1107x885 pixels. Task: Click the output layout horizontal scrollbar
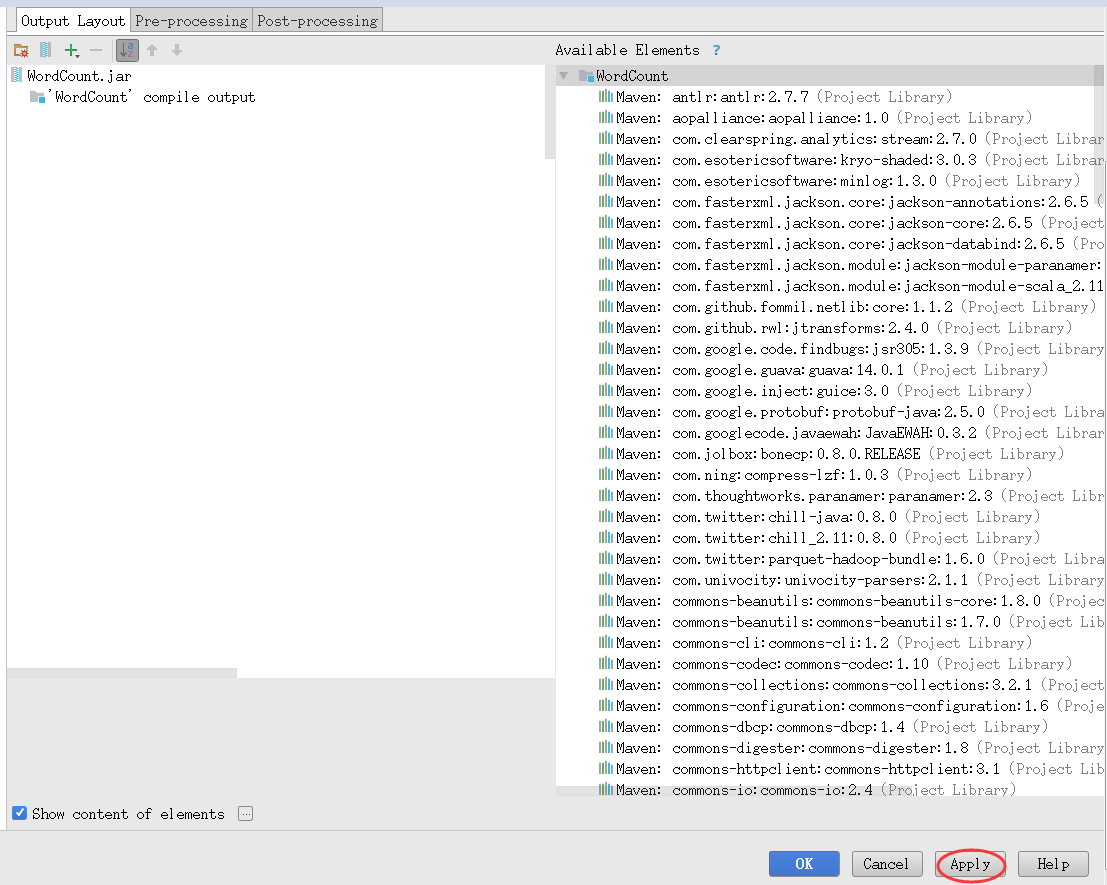(x=122, y=673)
